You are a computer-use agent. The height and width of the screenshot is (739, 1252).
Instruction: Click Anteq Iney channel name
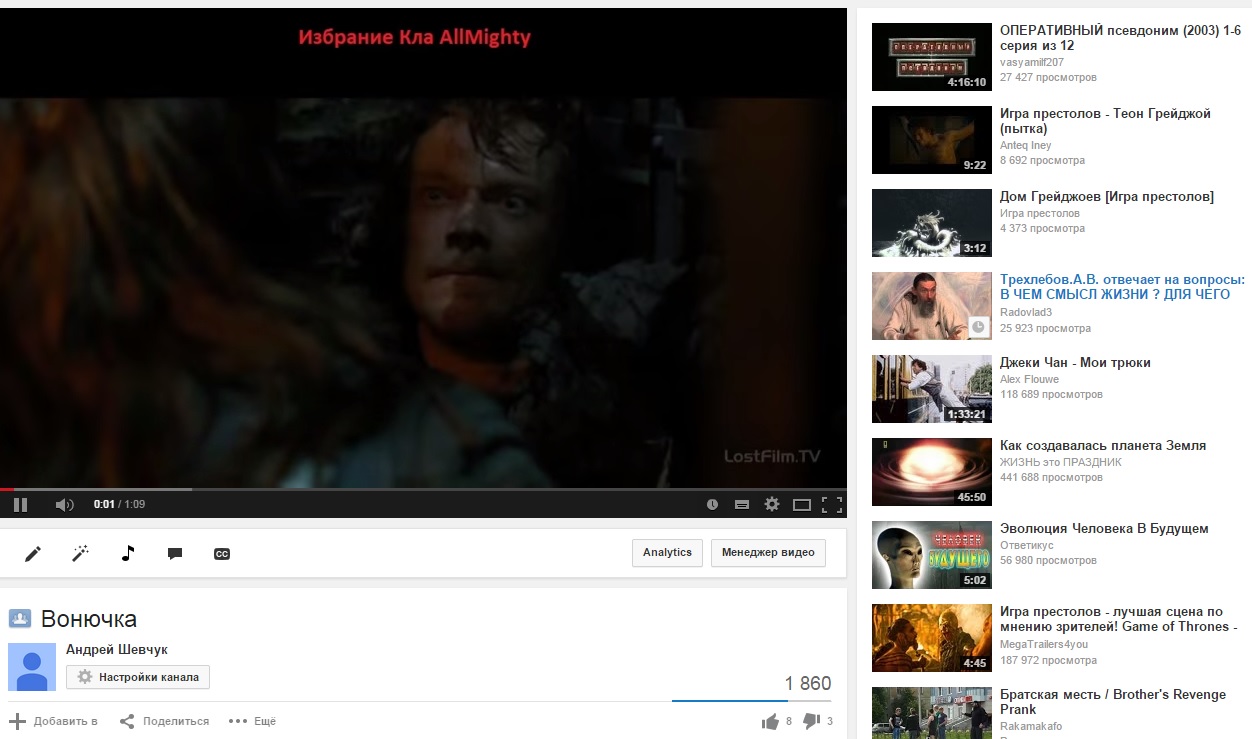(x=1026, y=145)
